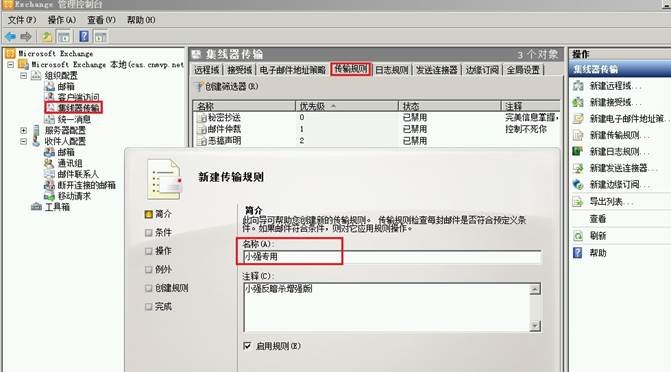Click the 状态 column header

[449, 106]
